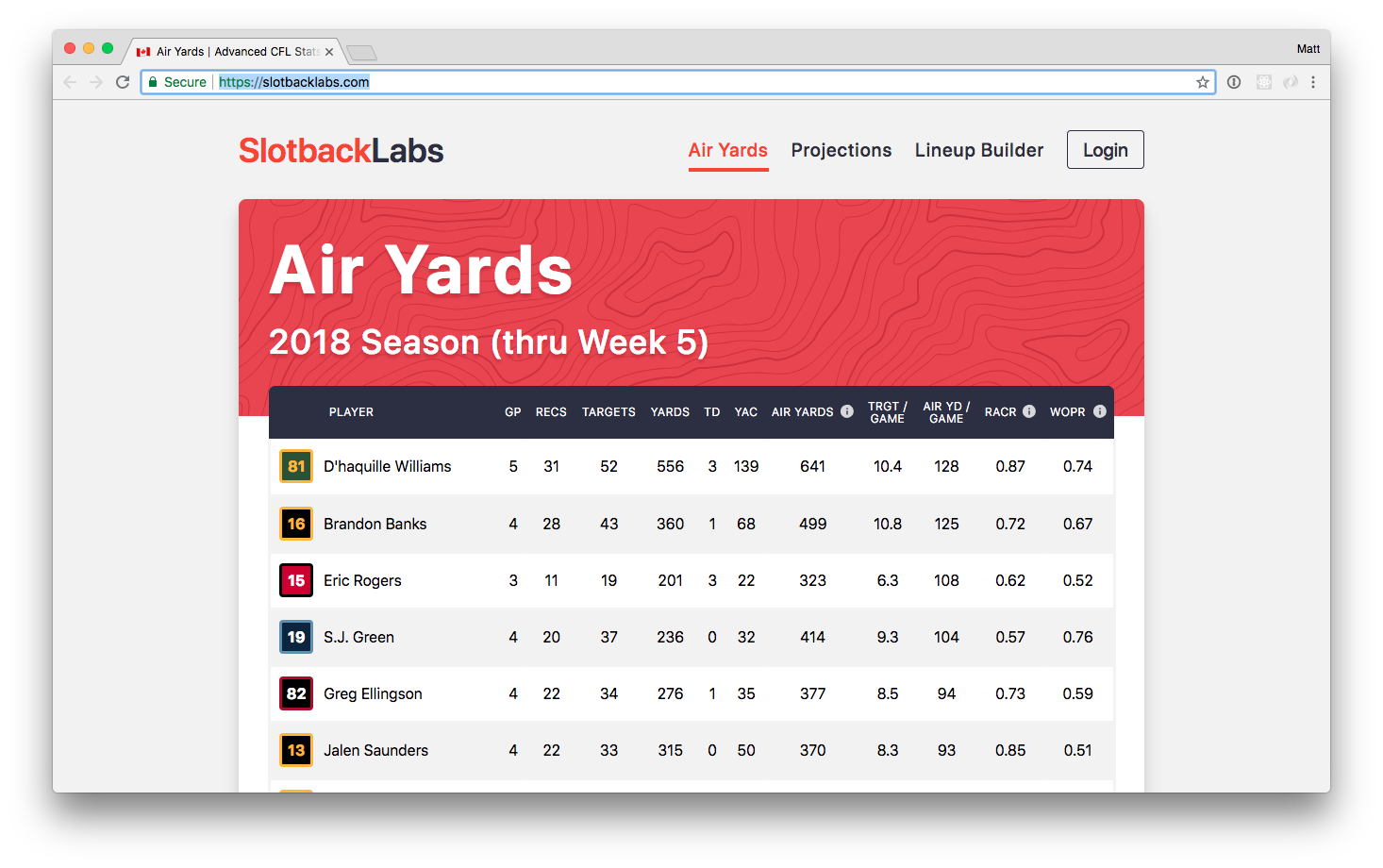Click the 1Password extension icon

1234,82
